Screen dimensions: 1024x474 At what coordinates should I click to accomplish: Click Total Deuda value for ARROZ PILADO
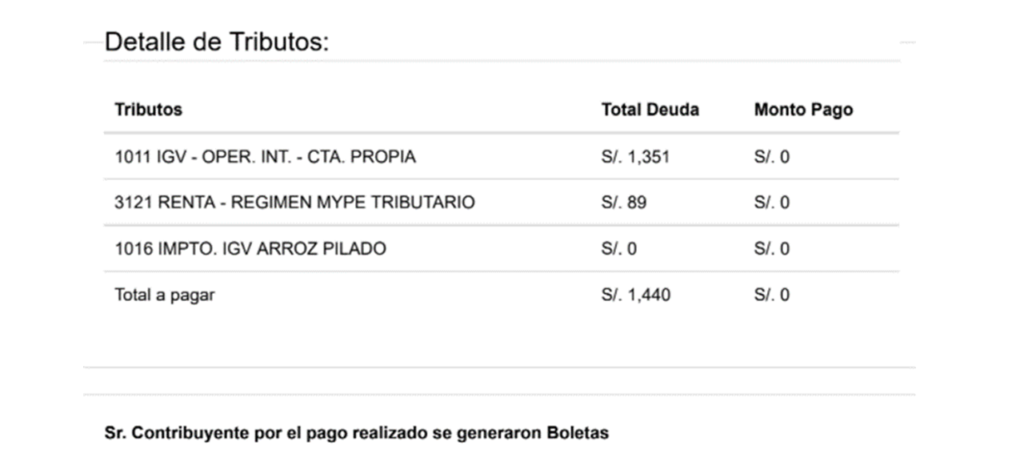coord(618,249)
